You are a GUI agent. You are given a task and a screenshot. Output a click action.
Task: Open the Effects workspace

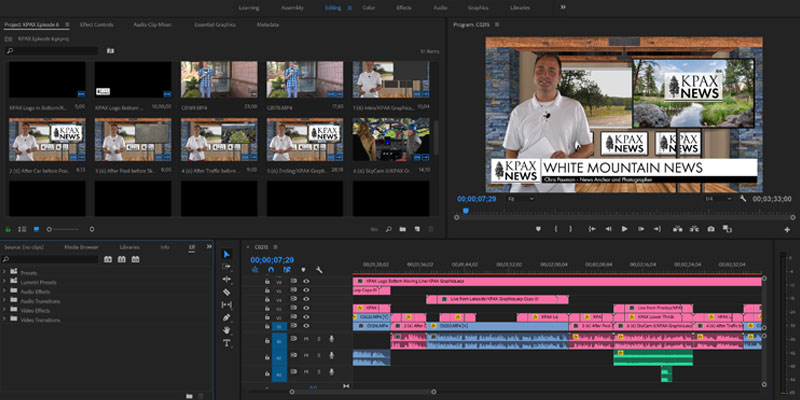tap(404, 8)
